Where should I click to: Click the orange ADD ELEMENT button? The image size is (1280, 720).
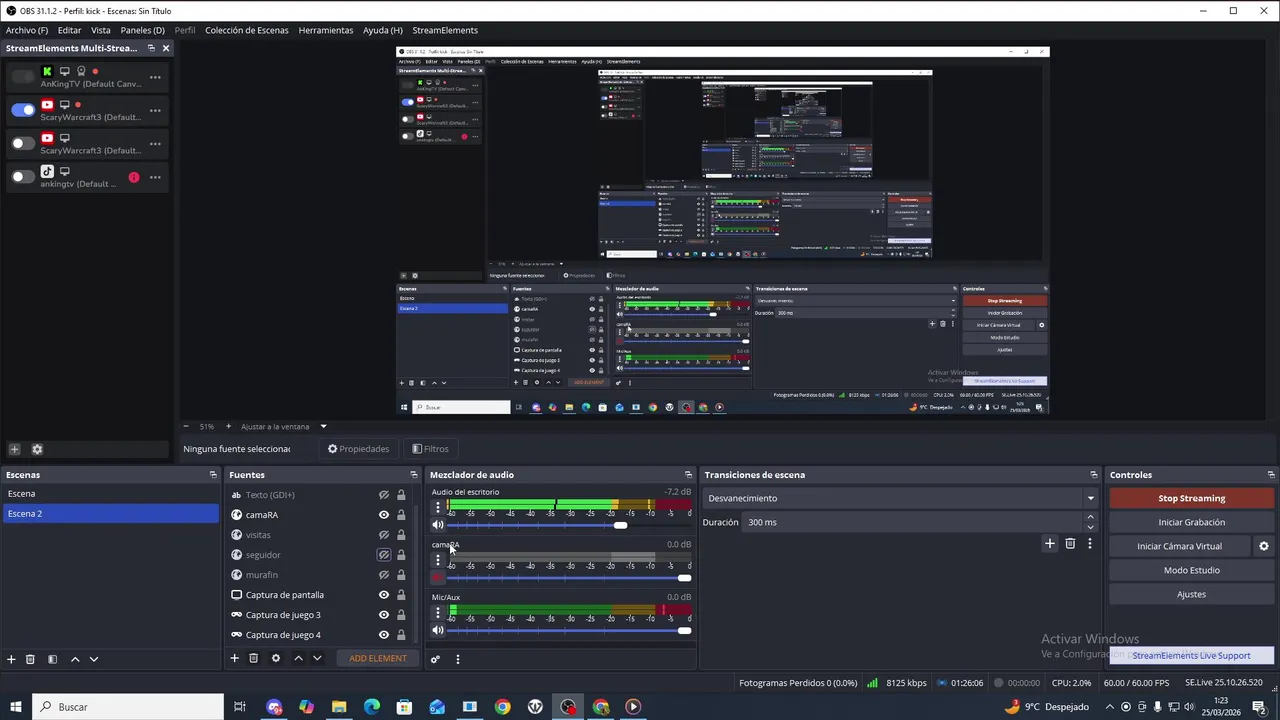pos(378,658)
